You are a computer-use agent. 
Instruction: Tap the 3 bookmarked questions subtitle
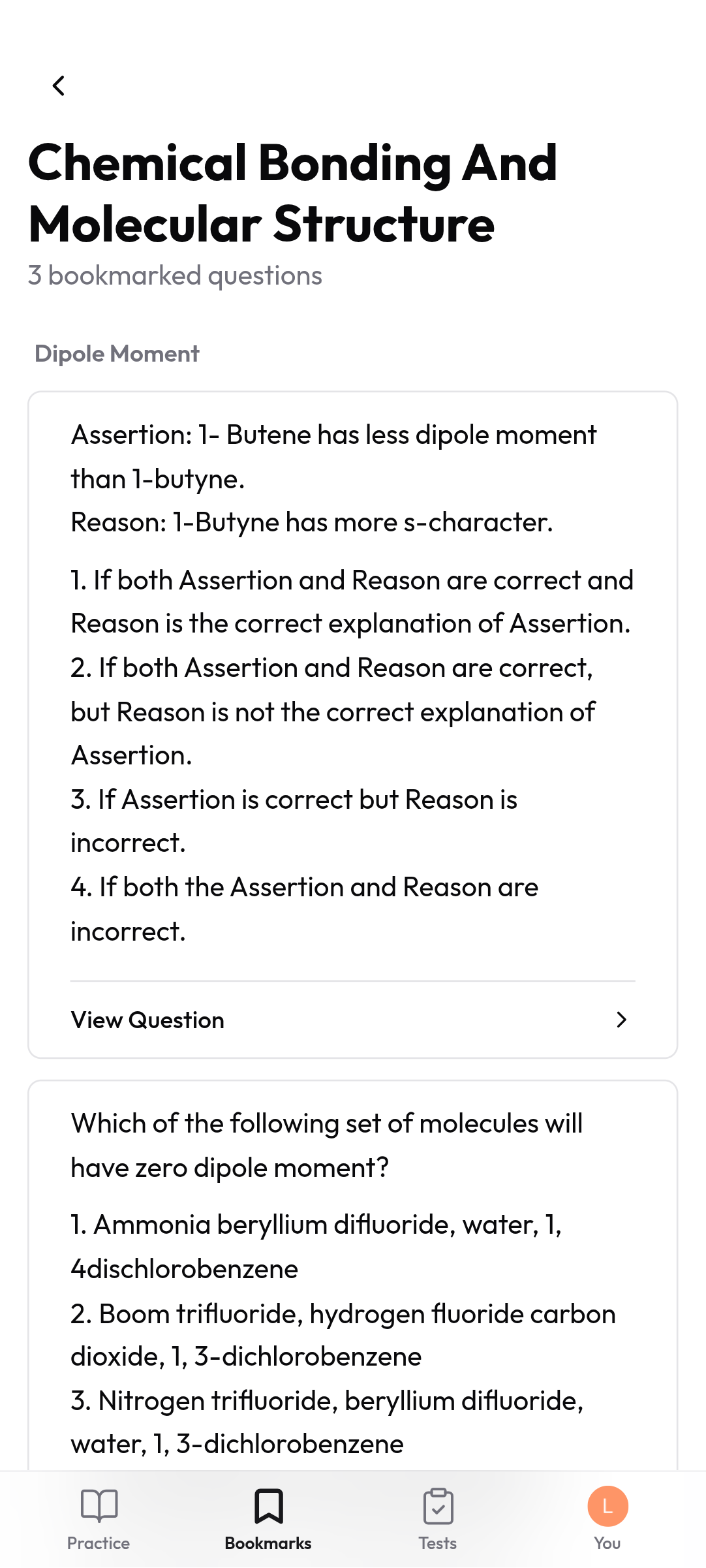pyautogui.click(x=175, y=275)
